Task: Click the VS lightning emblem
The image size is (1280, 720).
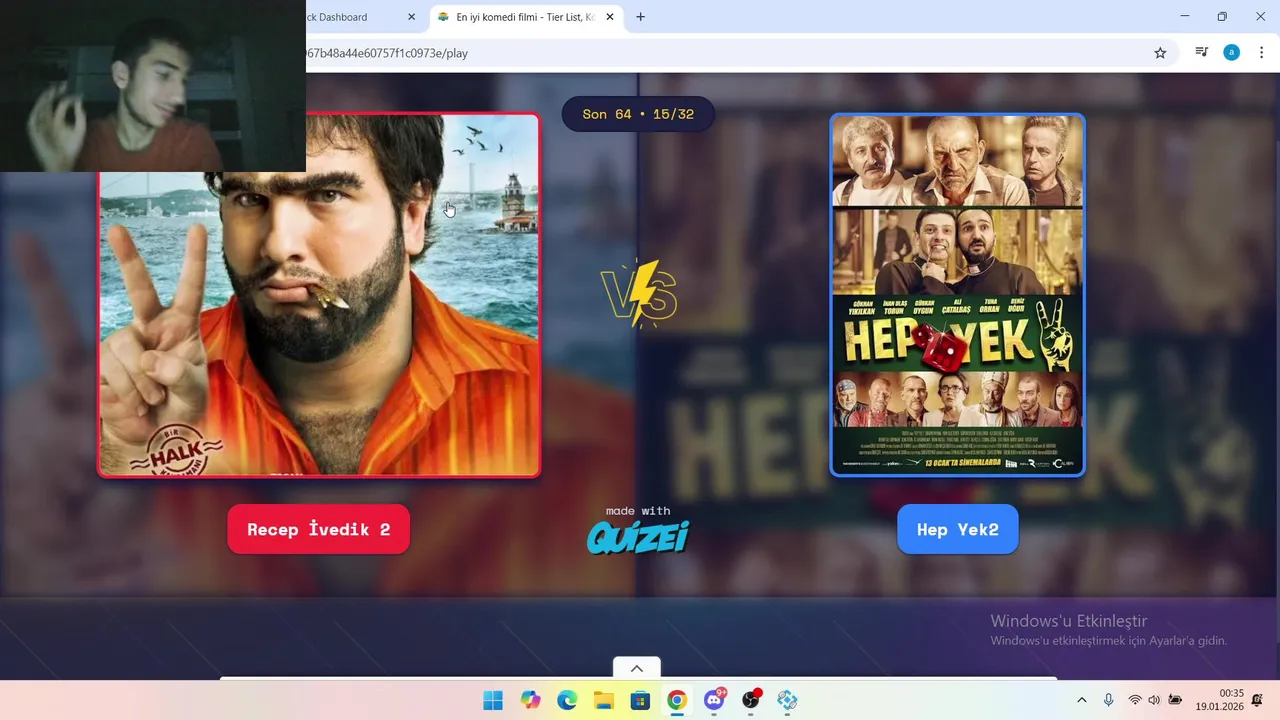Action: (640, 294)
